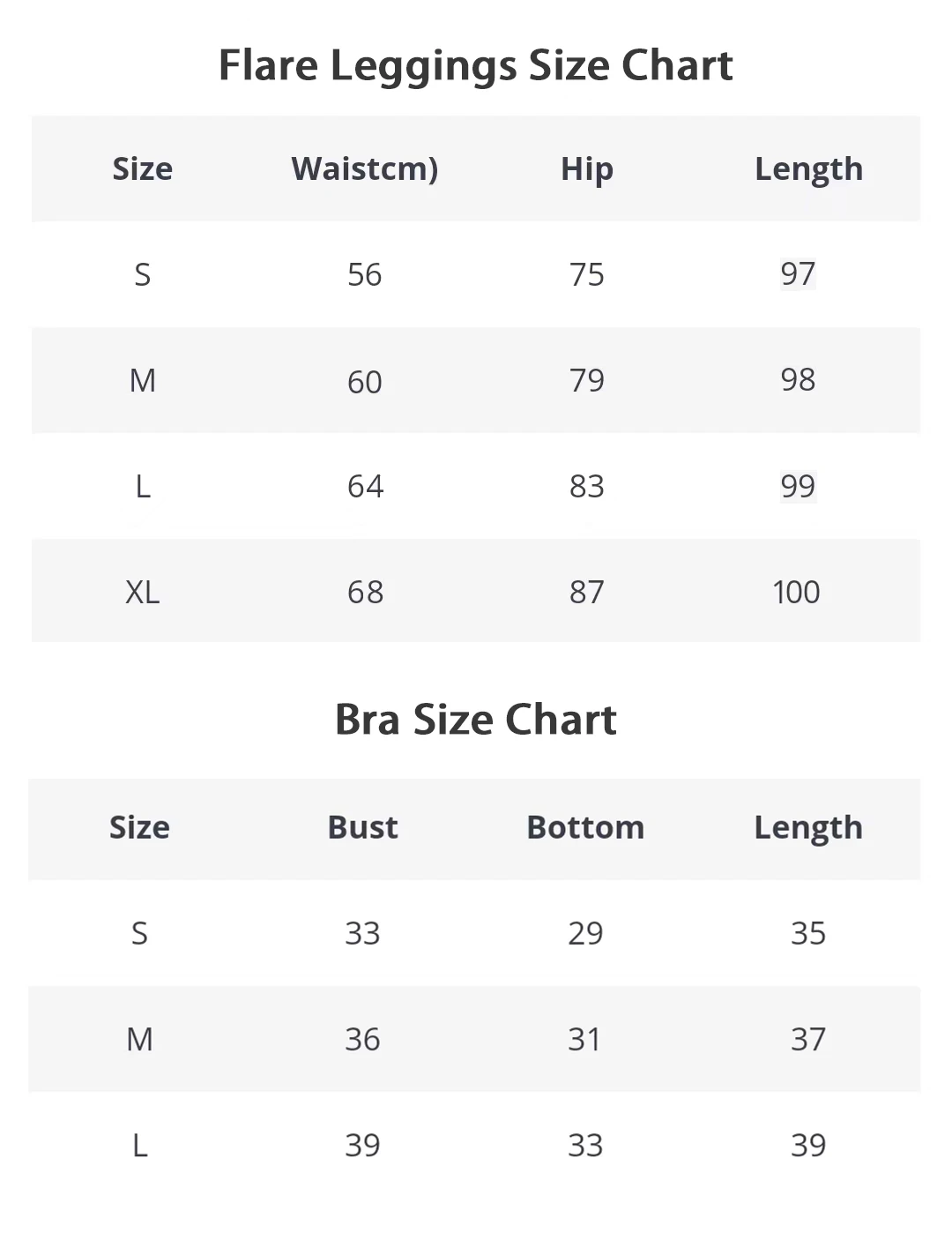Select the waist value 64

(x=365, y=486)
